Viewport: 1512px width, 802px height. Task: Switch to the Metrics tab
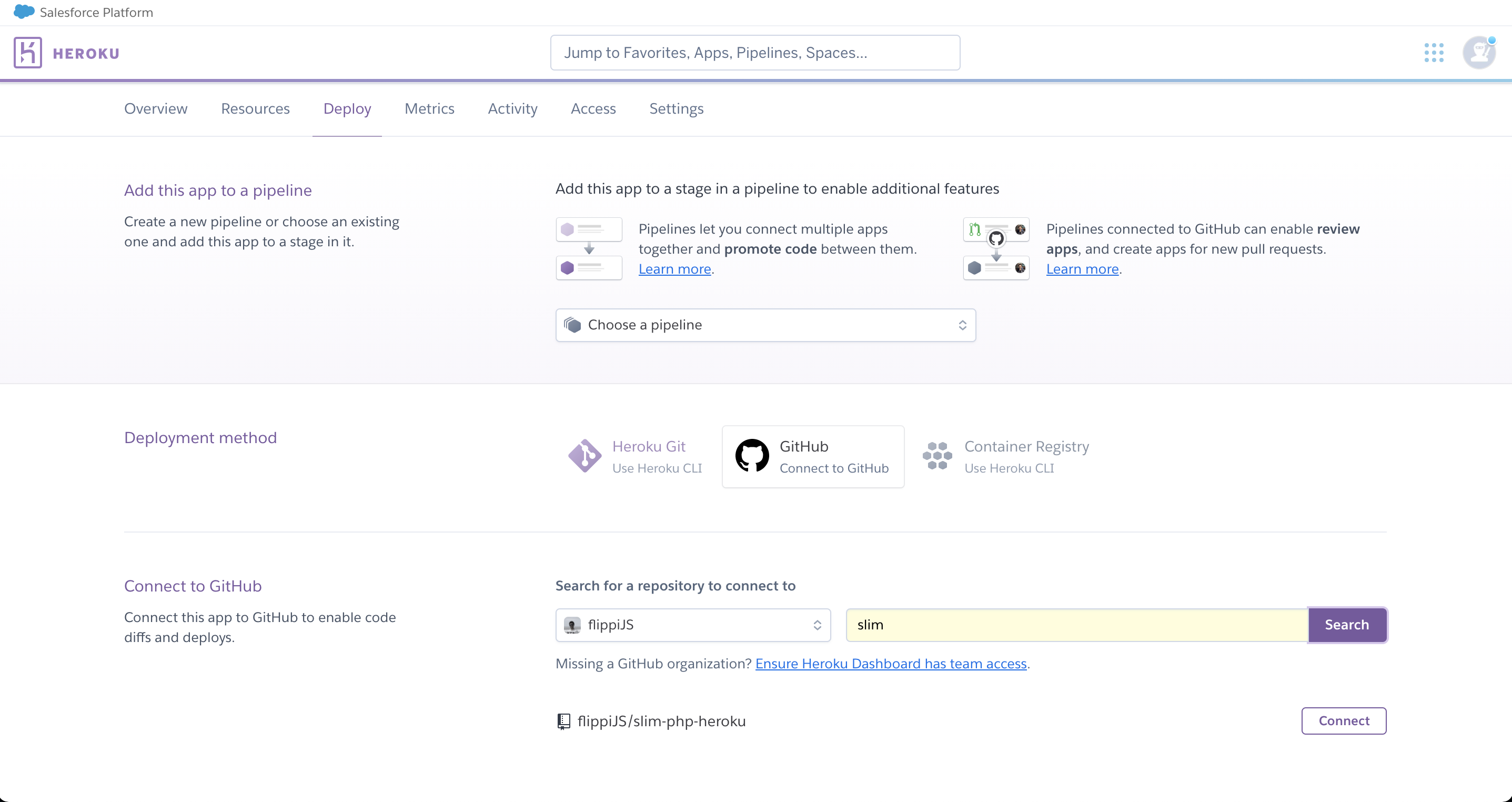tap(429, 108)
